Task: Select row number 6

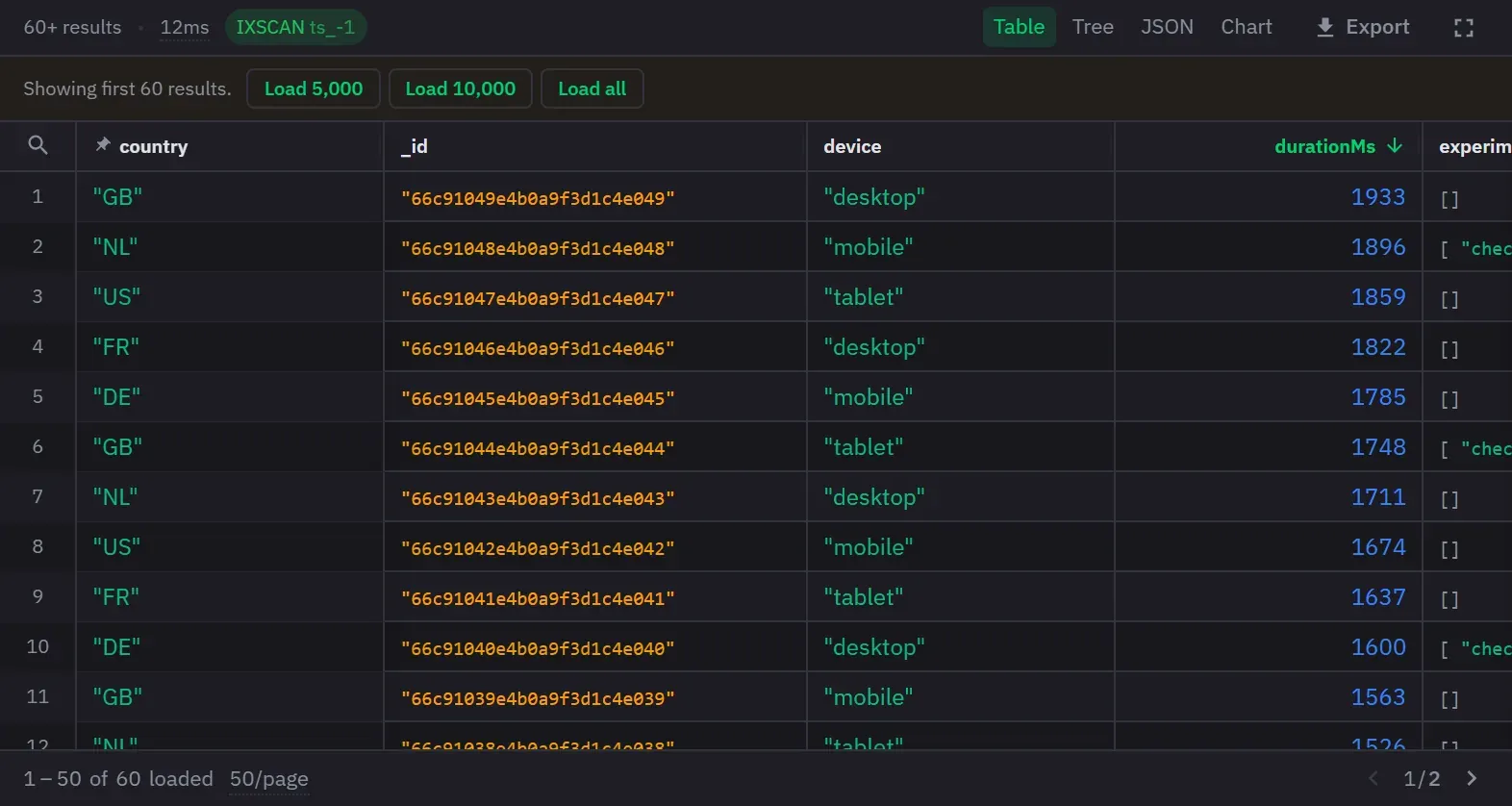Action: coord(38,447)
